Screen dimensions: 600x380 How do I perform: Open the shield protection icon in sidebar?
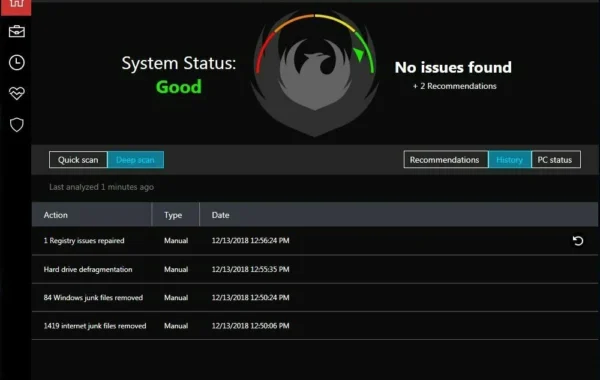pyautogui.click(x=17, y=124)
